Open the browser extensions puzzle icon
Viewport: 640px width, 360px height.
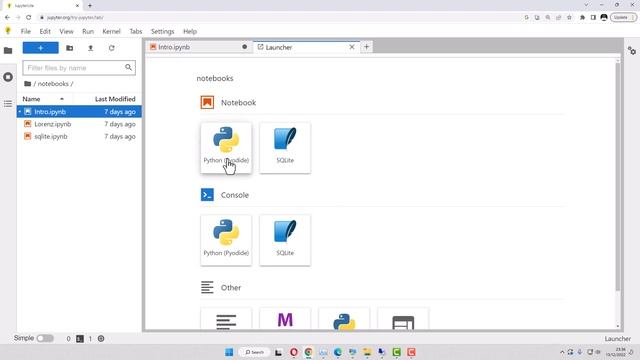[582, 18]
